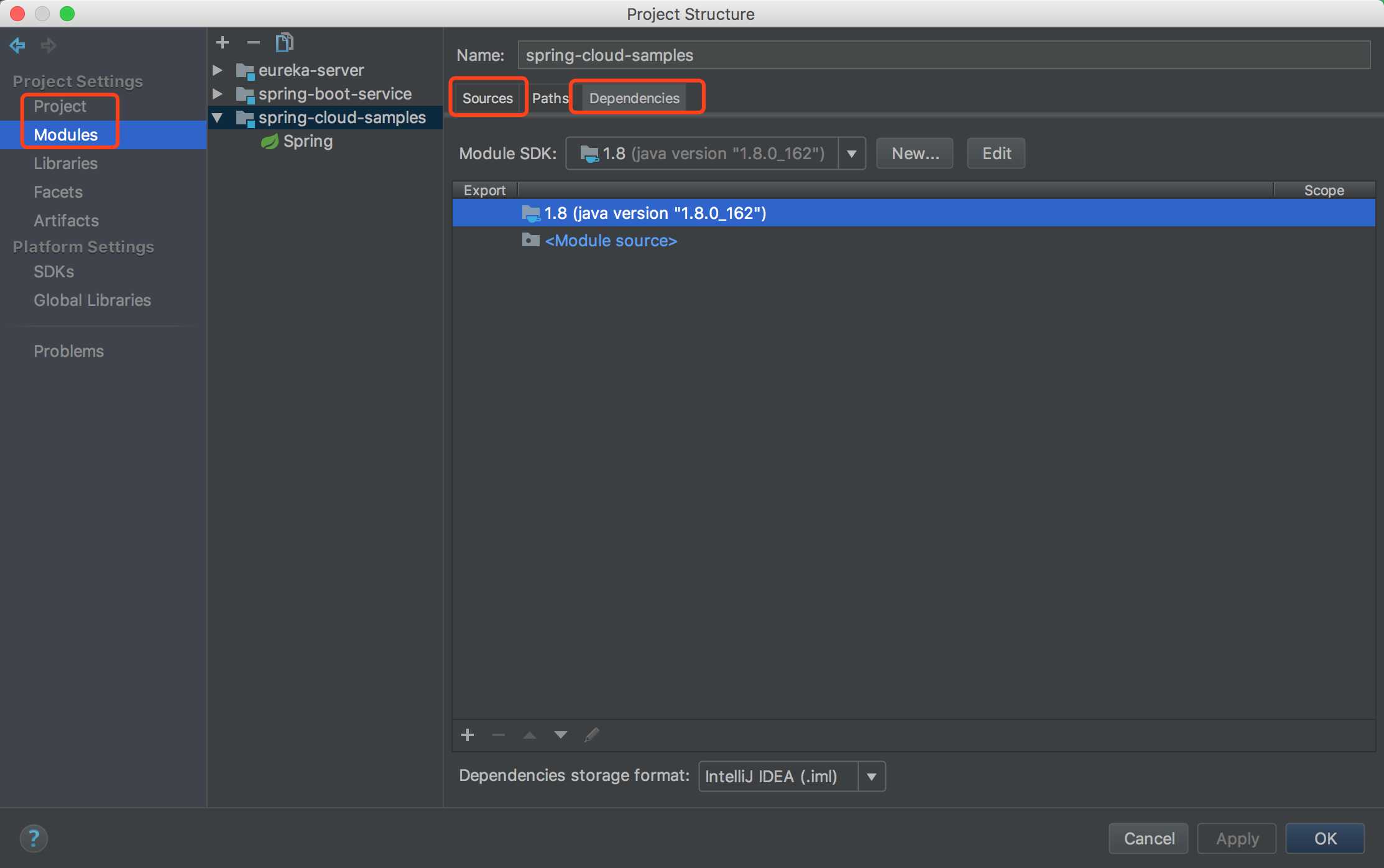The width and height of the screenshot is (1384, 868).
Task: Open the Problems section
Action: pos(68,351)
